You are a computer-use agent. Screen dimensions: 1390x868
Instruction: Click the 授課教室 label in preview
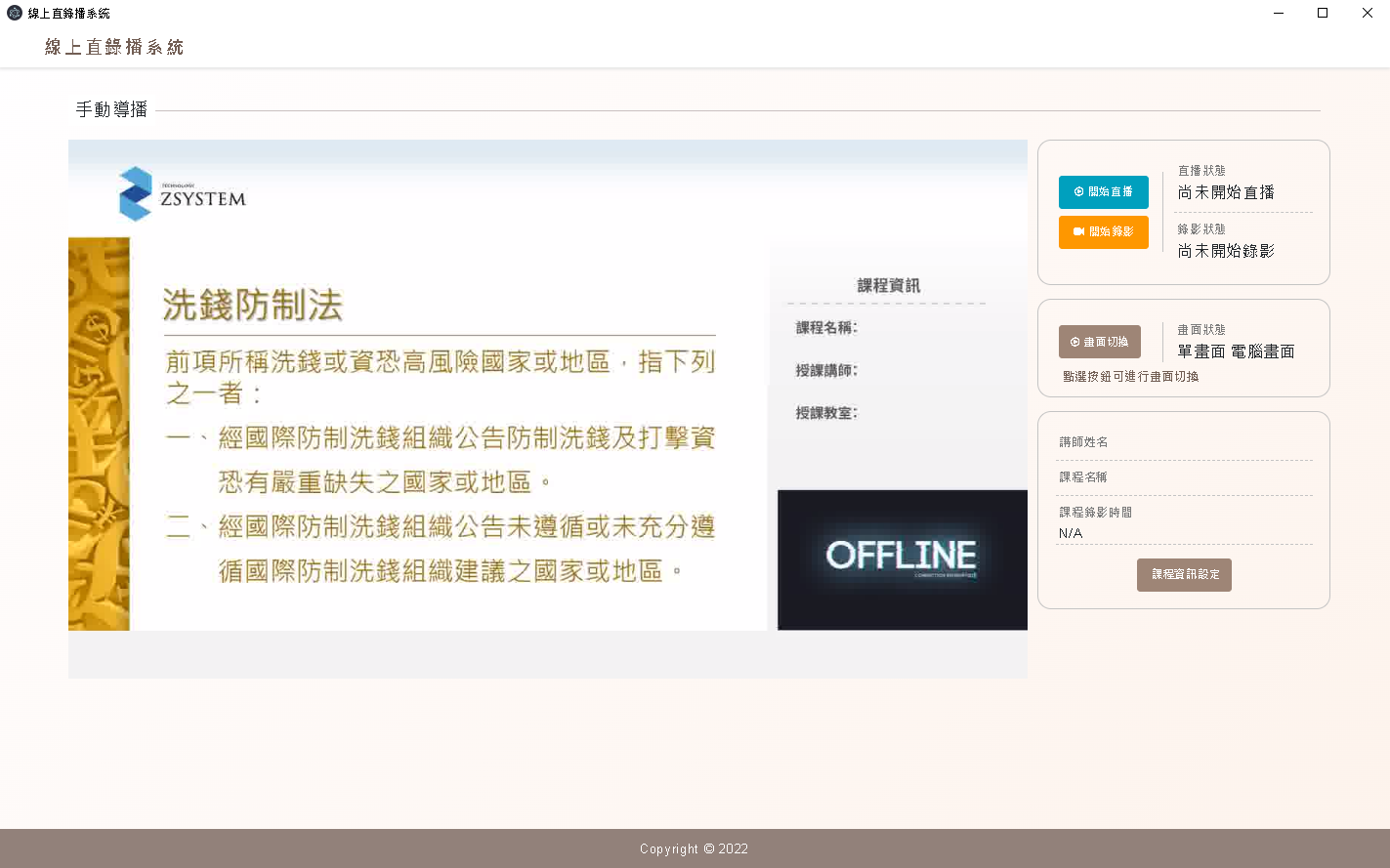[x=826, y=413]
